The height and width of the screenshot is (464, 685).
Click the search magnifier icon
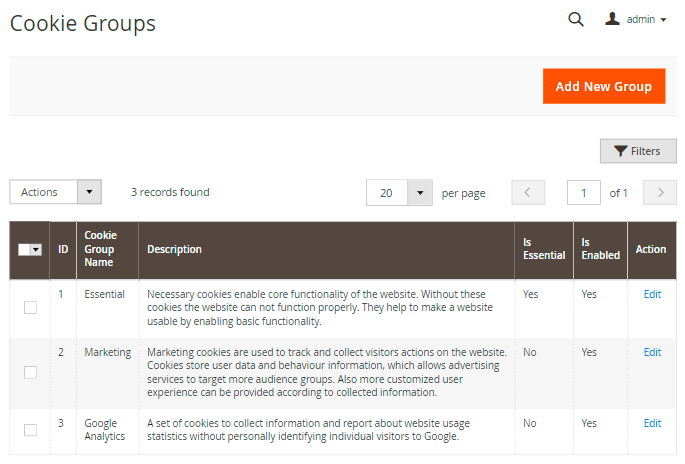[576, 19]
